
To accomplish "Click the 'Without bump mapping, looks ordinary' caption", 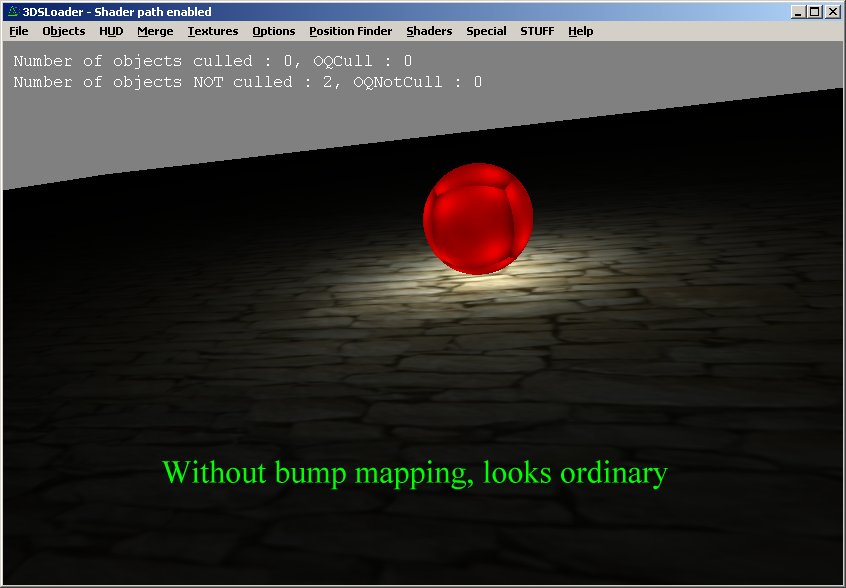I will coord(415,473).
